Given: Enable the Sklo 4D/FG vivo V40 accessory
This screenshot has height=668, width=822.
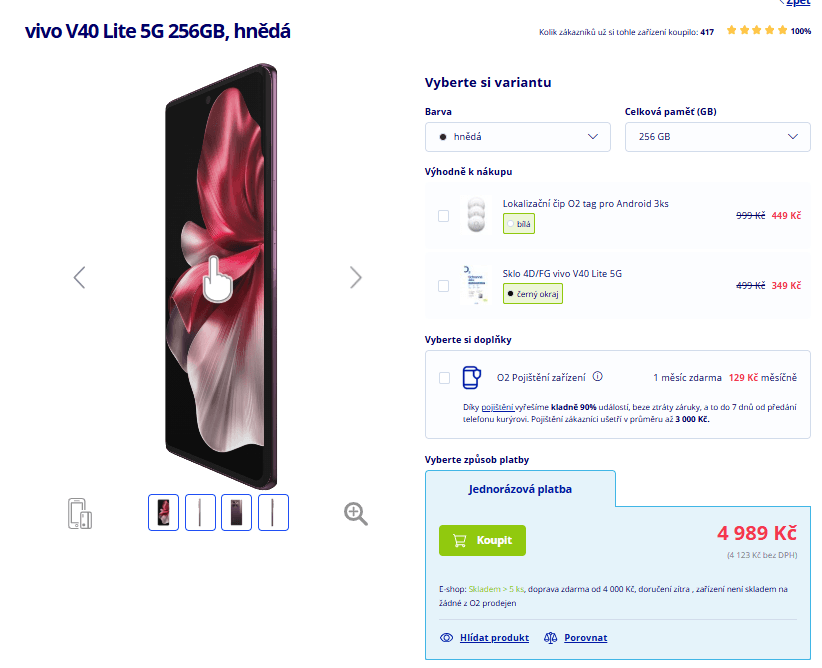Looking at the screenshot, I should click(443, 286).
